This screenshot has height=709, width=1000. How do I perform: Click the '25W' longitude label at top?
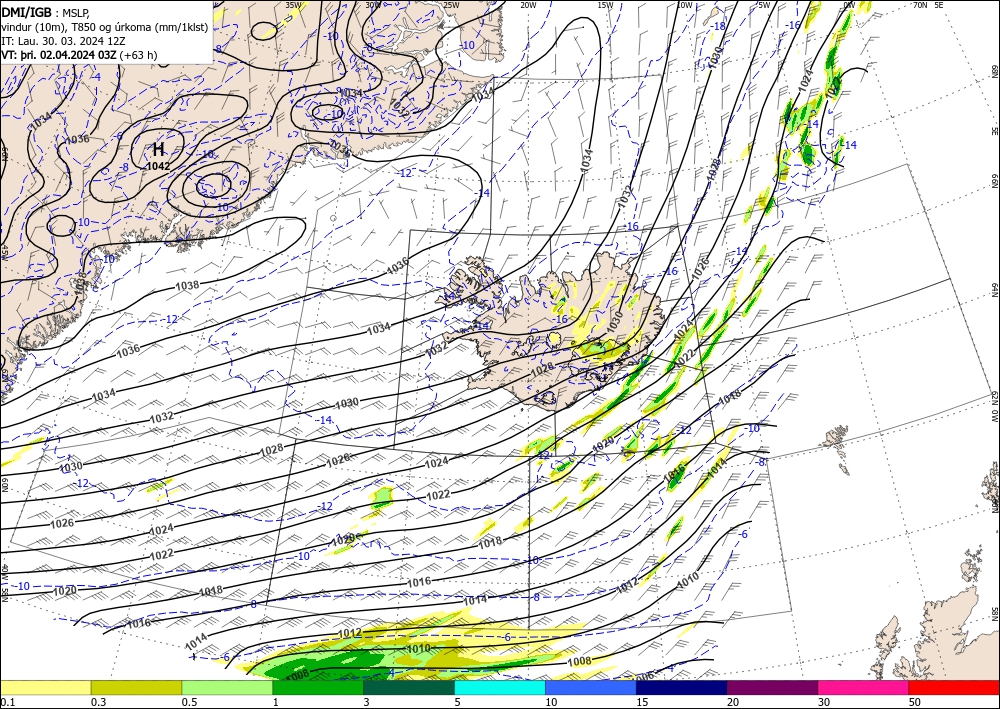[x=451, y=5]
